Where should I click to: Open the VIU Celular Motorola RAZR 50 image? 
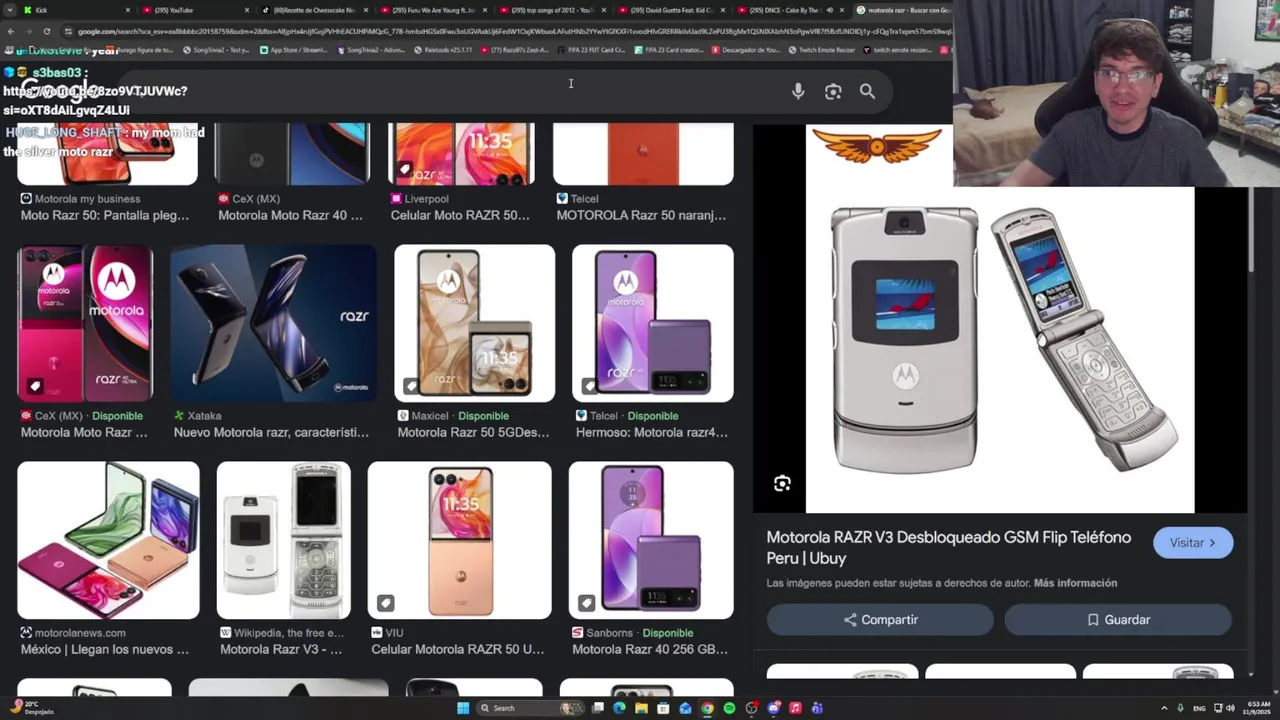click(460, 540)
